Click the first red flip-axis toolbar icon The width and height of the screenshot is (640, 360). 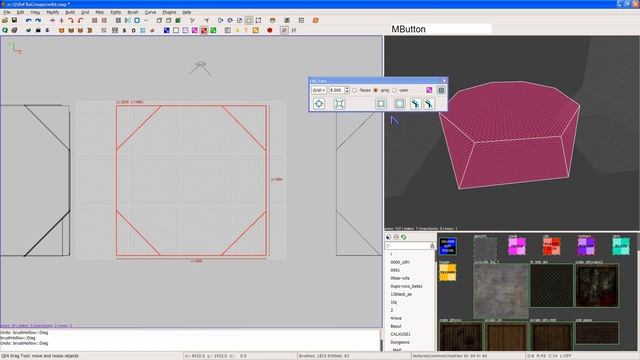click(x=52, y=20)
